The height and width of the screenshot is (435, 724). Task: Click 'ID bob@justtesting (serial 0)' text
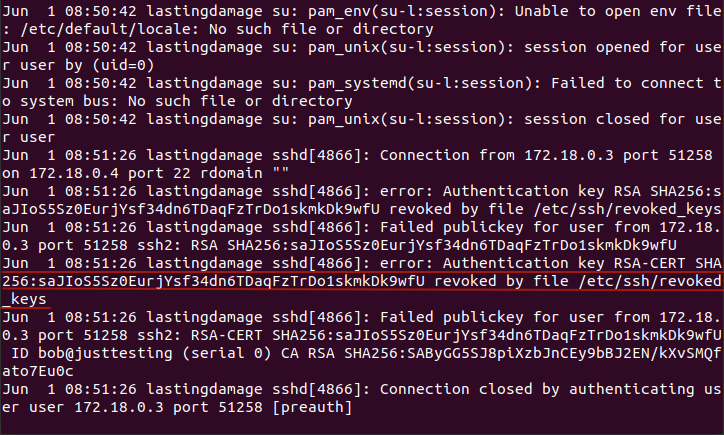(x=141, y=353)
